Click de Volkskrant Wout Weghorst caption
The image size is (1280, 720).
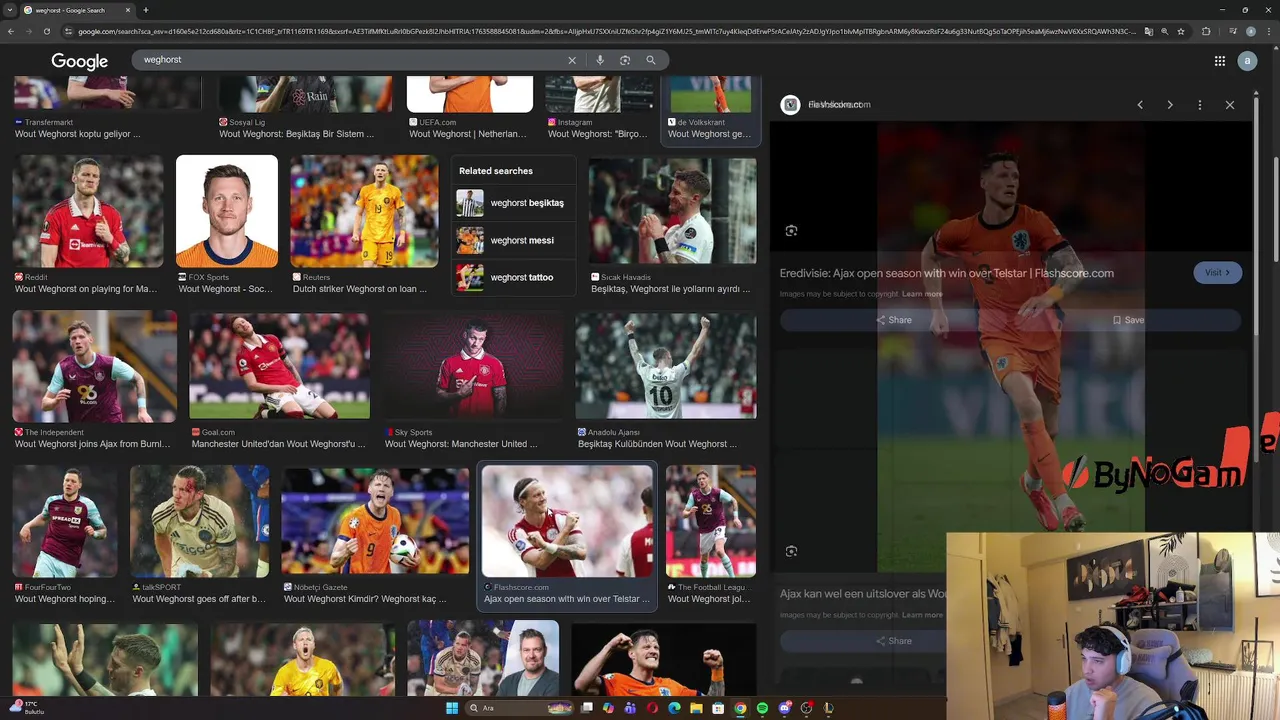pyautogui.click(x=709, y=134)
